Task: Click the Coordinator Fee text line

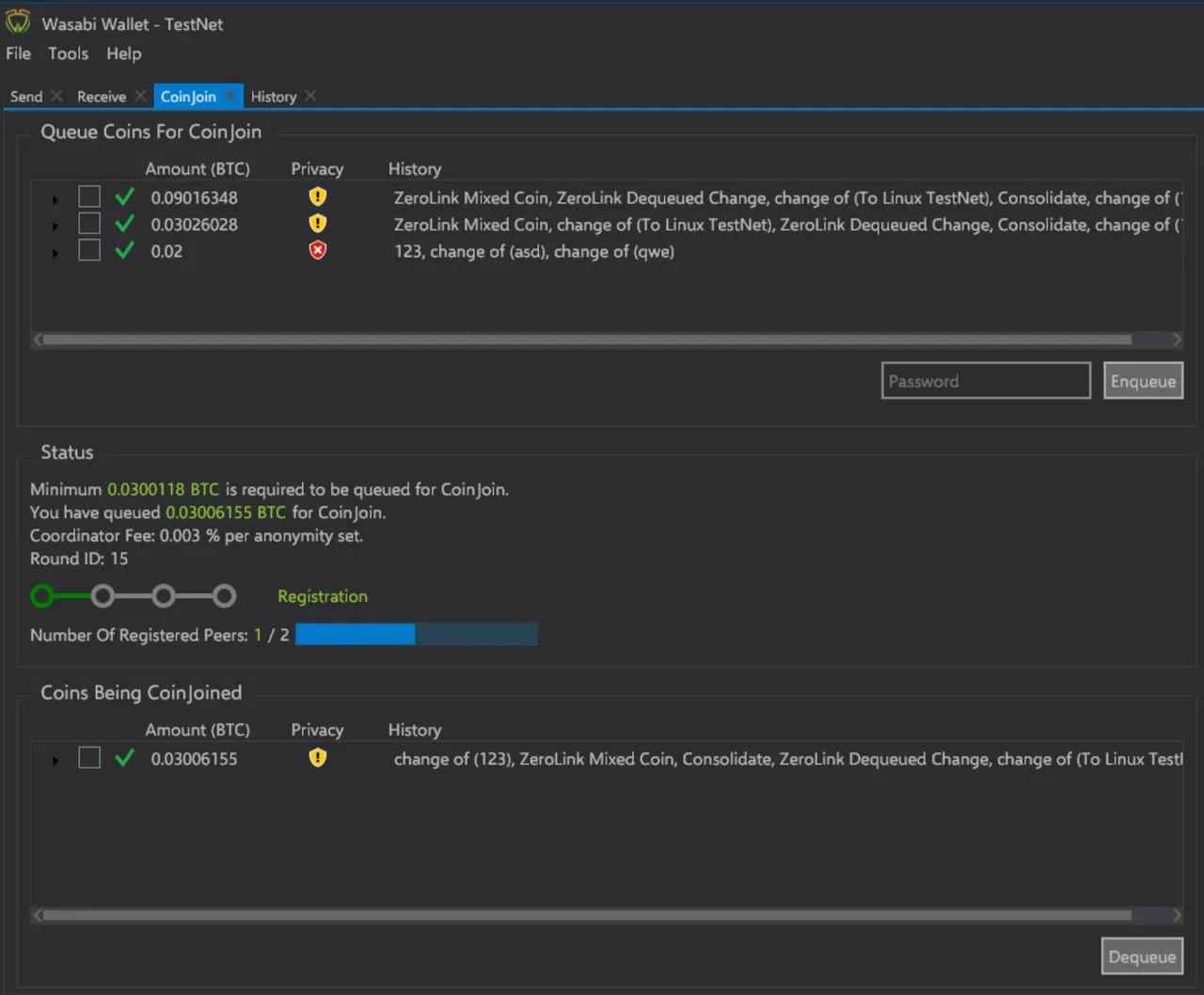Action: [197, 536]
